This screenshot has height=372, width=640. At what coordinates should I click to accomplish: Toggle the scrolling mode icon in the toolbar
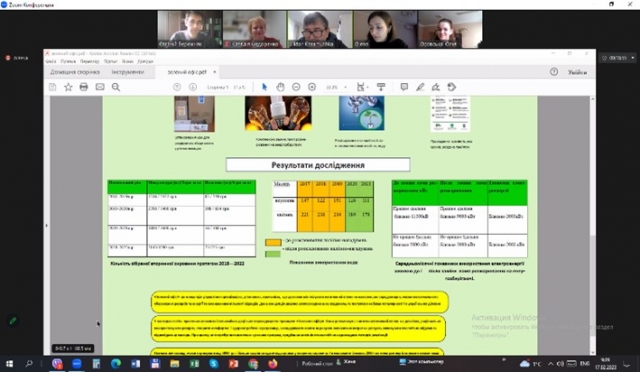point(381,87)
